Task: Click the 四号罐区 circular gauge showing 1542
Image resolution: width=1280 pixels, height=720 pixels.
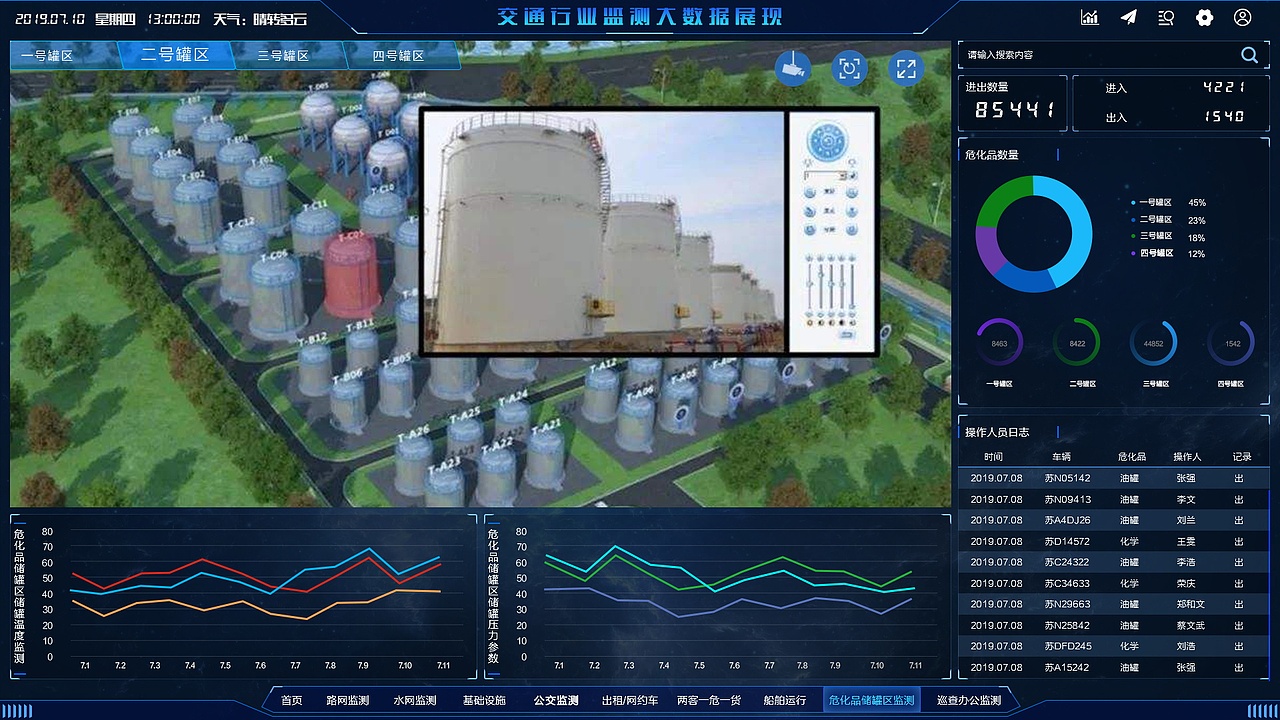Action: point(1231,343)
